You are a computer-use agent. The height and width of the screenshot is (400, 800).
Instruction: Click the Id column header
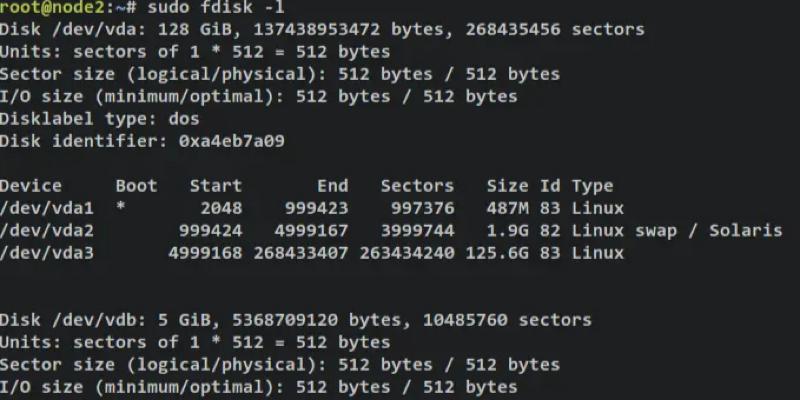(x=550, y=186)
